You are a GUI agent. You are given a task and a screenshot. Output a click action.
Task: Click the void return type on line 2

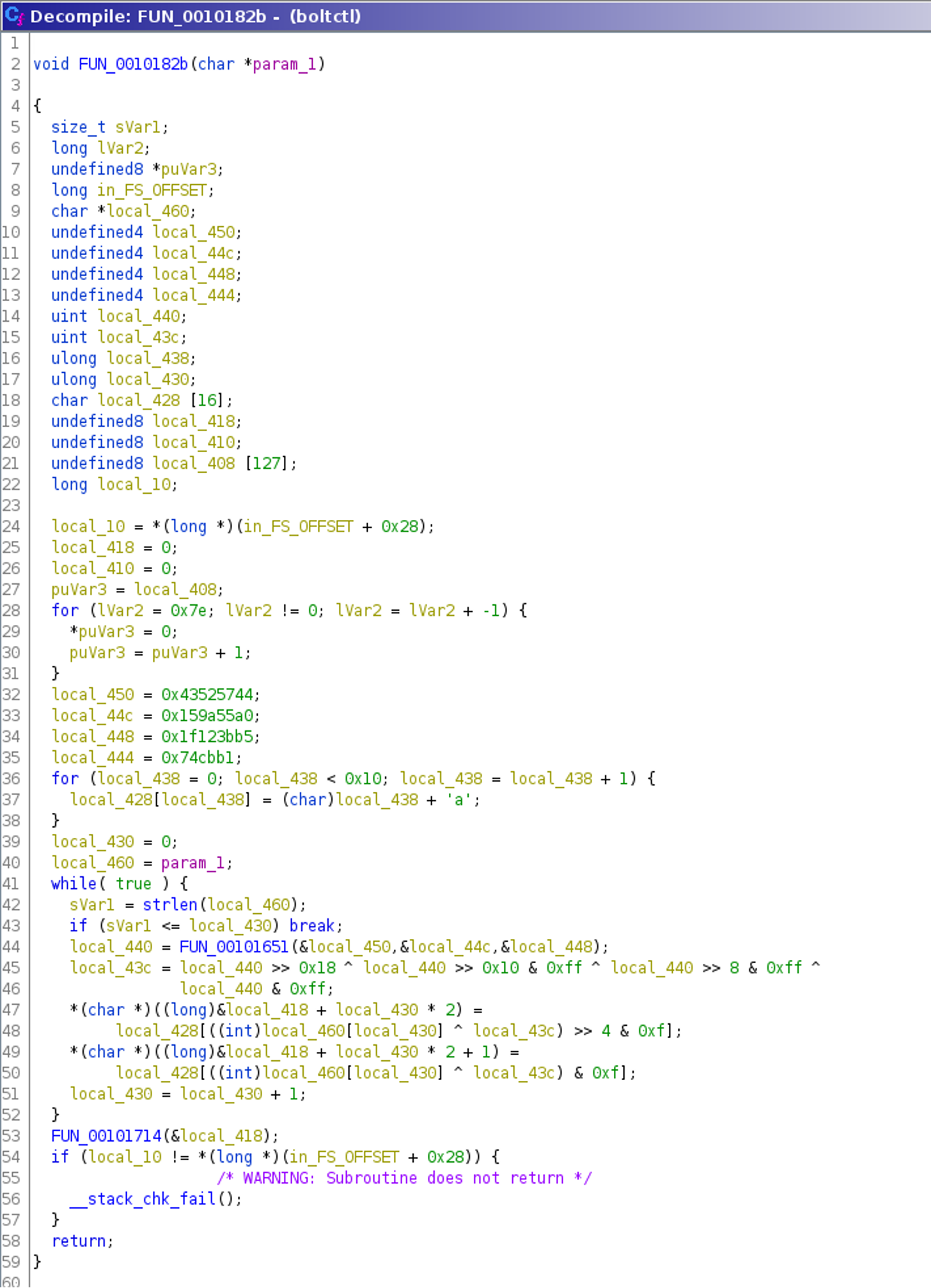[x=51, y=64]
